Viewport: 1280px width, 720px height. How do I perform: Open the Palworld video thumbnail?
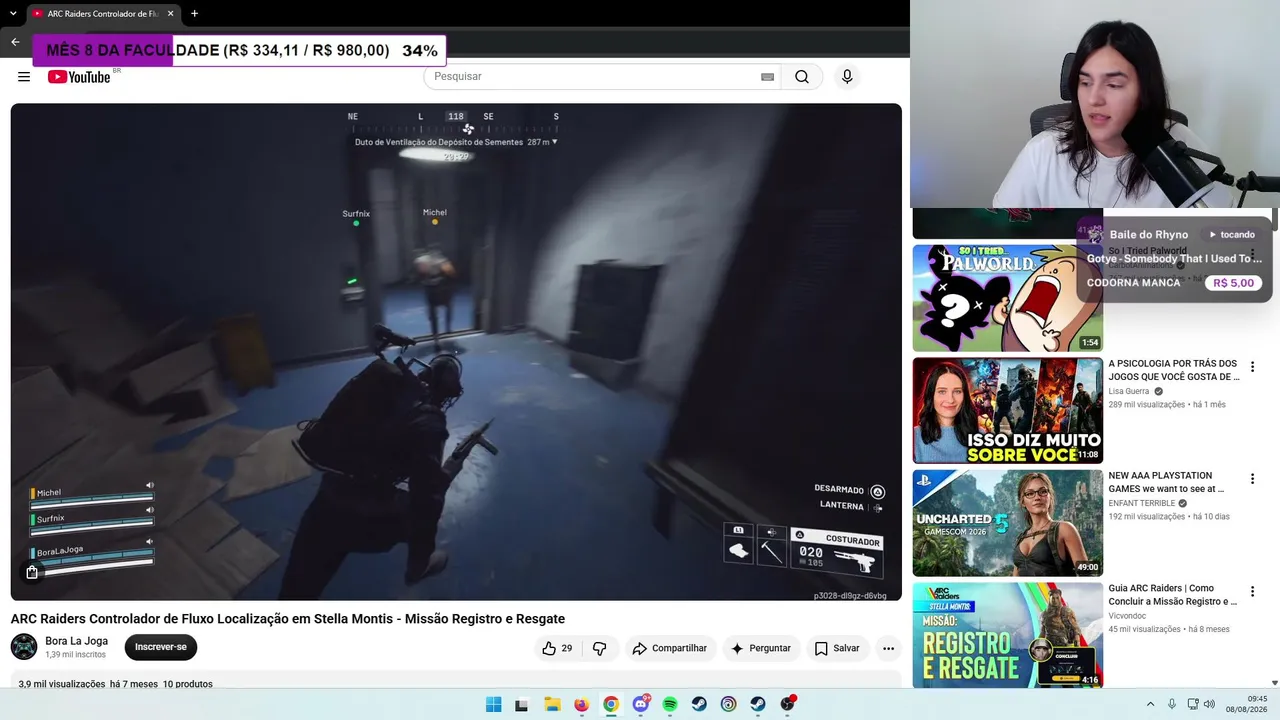tap(1008, 298)
